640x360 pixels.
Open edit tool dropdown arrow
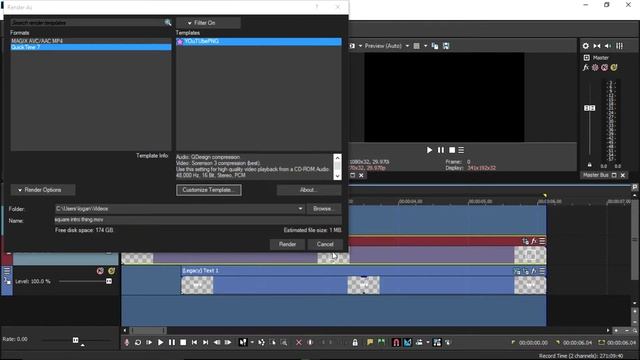(x=252, y=342)
